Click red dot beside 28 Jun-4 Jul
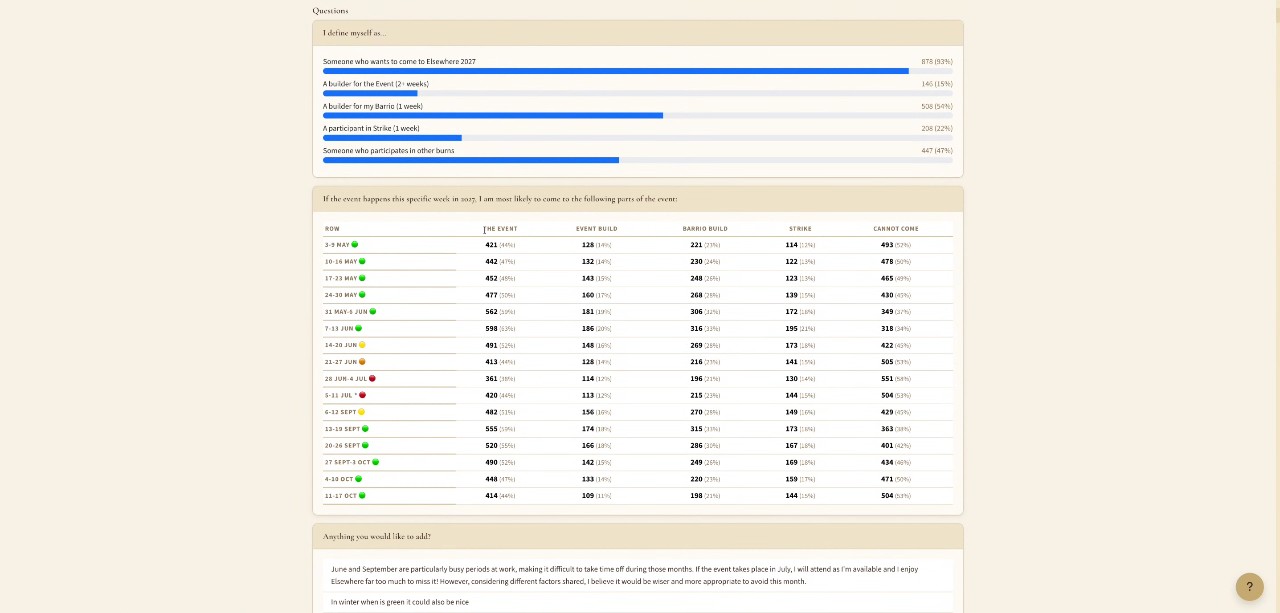The height and width of the screenshot is (613, 1280). tap(372, 379)
